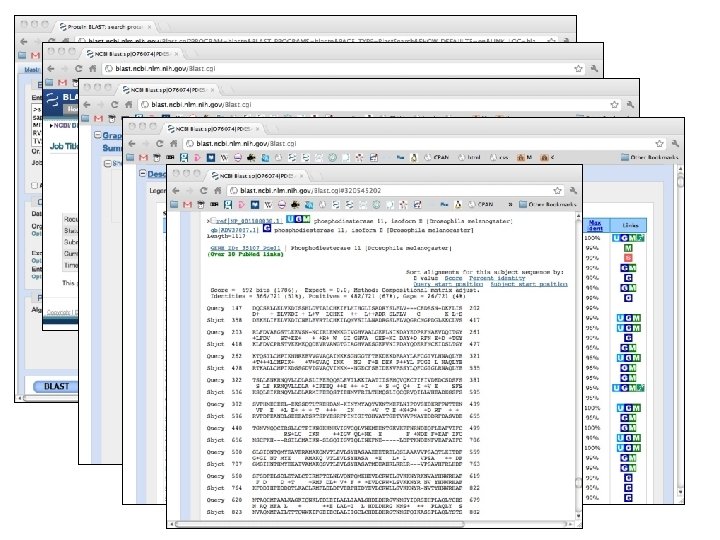Screen dimensions: 720x540
Task: Select the NCBI Blast tab in the front window
Action: click(x=257, y=175)
